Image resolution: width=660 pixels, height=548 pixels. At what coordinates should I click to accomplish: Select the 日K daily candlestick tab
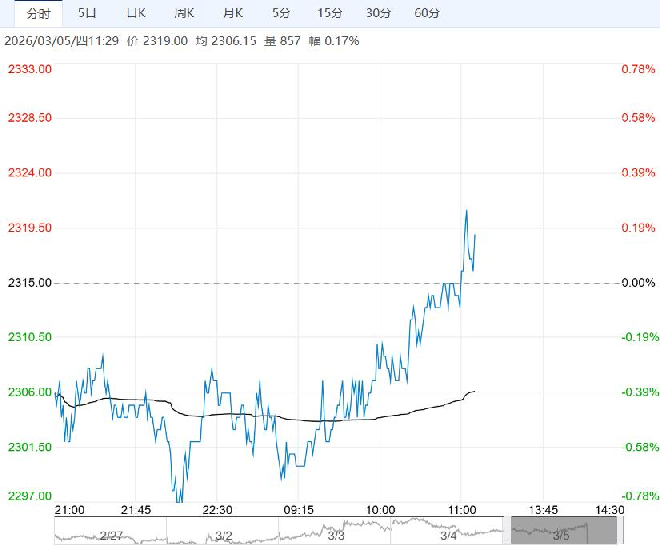(136, 13)
